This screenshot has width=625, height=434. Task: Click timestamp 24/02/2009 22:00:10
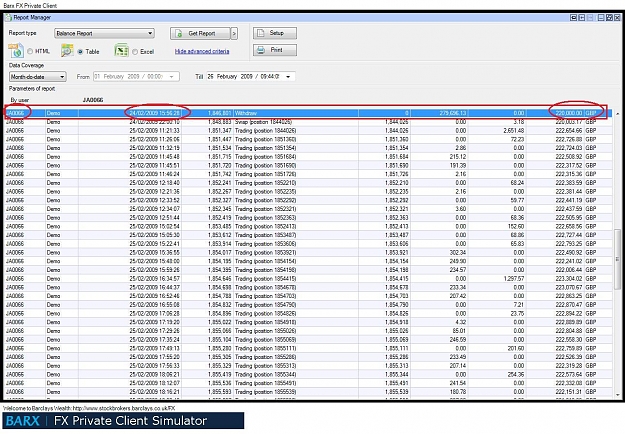point(155,122)
